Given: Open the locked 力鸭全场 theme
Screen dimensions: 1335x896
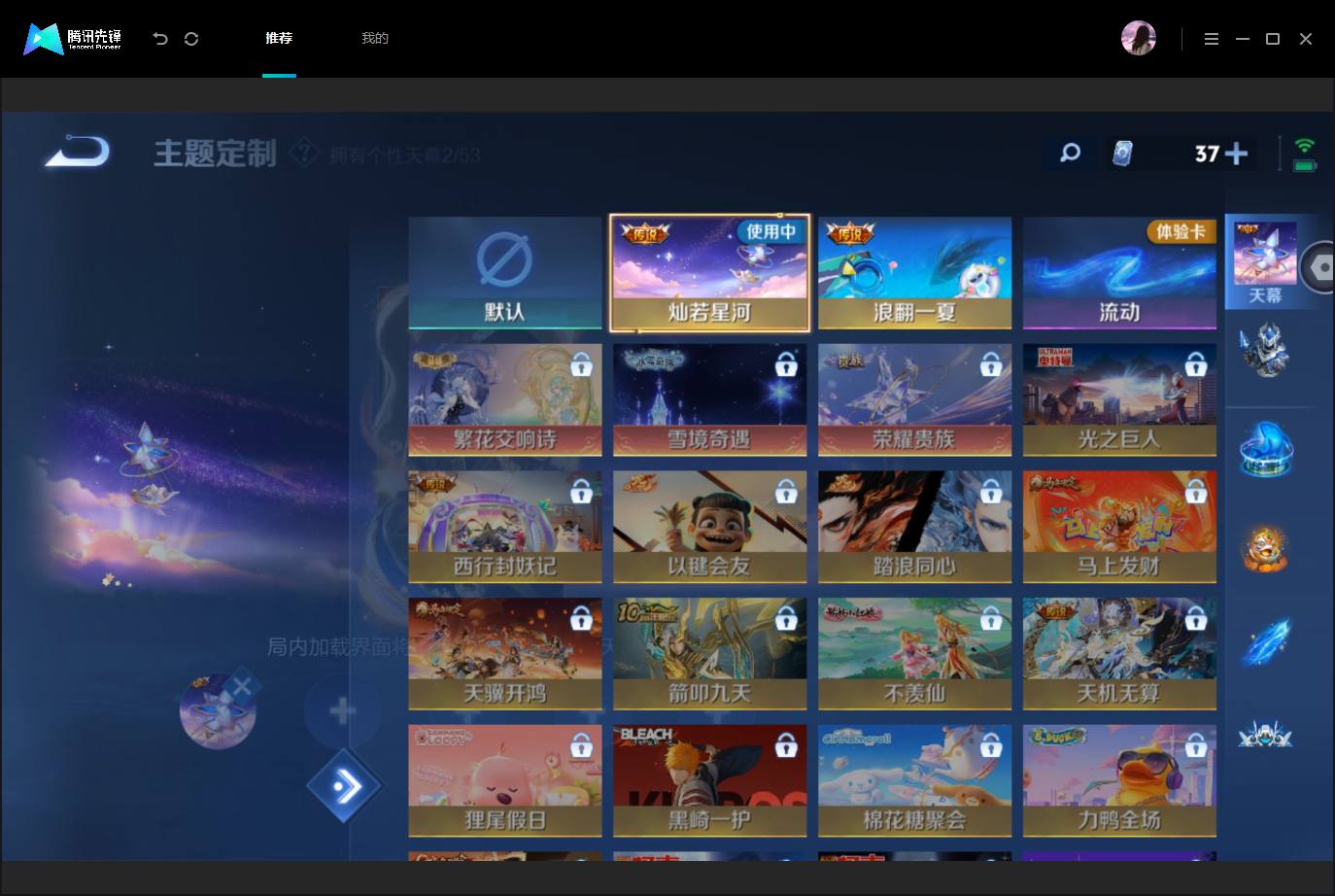Looking at the screenshot, I should pos(1120,780).
